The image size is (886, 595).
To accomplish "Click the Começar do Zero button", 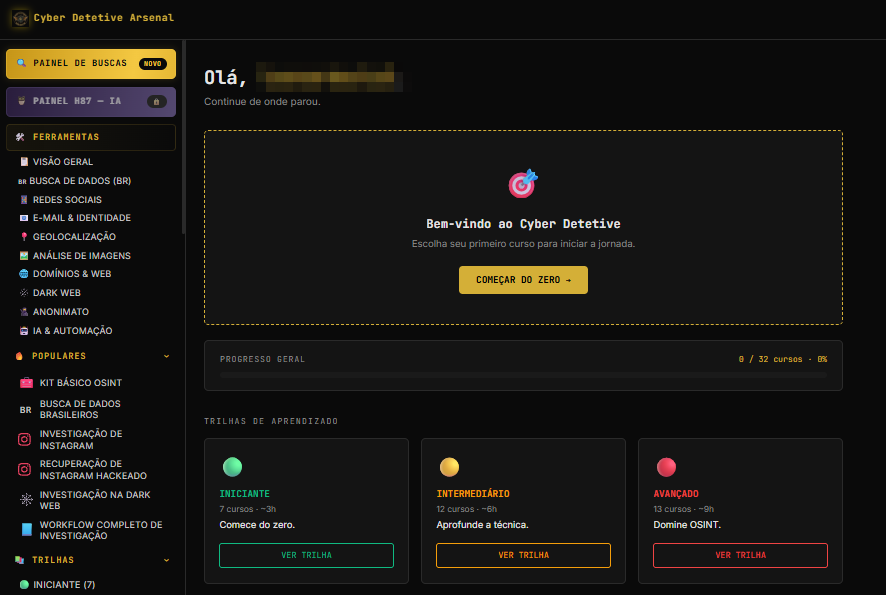I will pos(523,280).
